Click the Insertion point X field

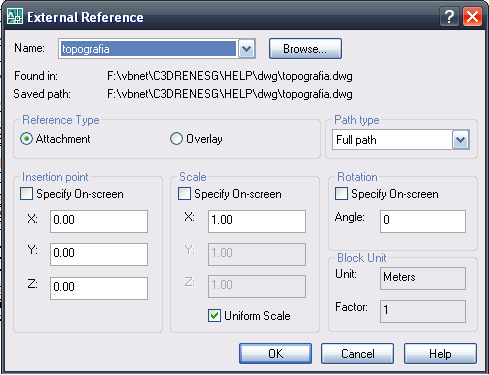[99, 221]
